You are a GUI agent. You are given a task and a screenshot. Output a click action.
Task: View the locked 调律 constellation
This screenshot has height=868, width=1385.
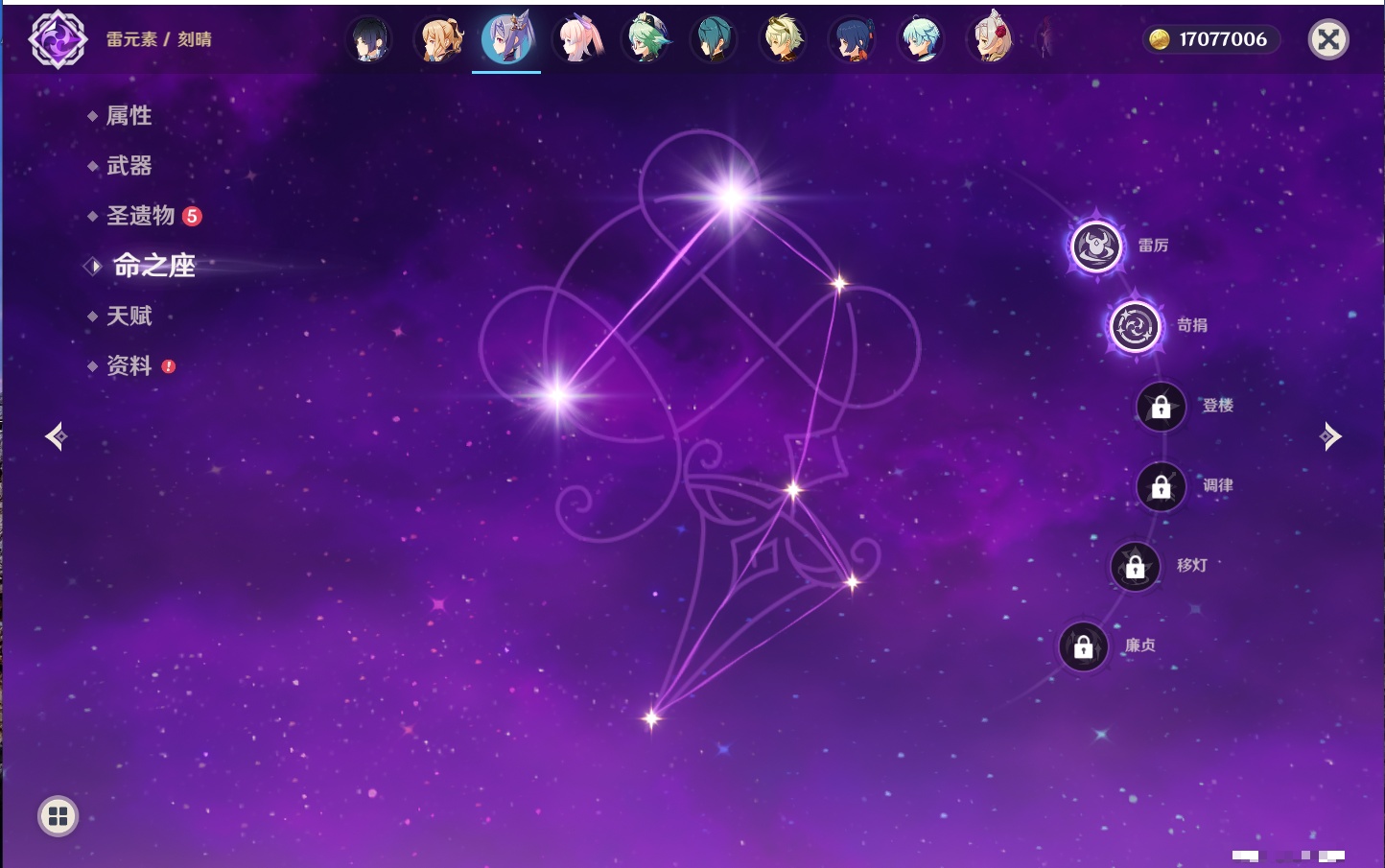pos(1161,486)
